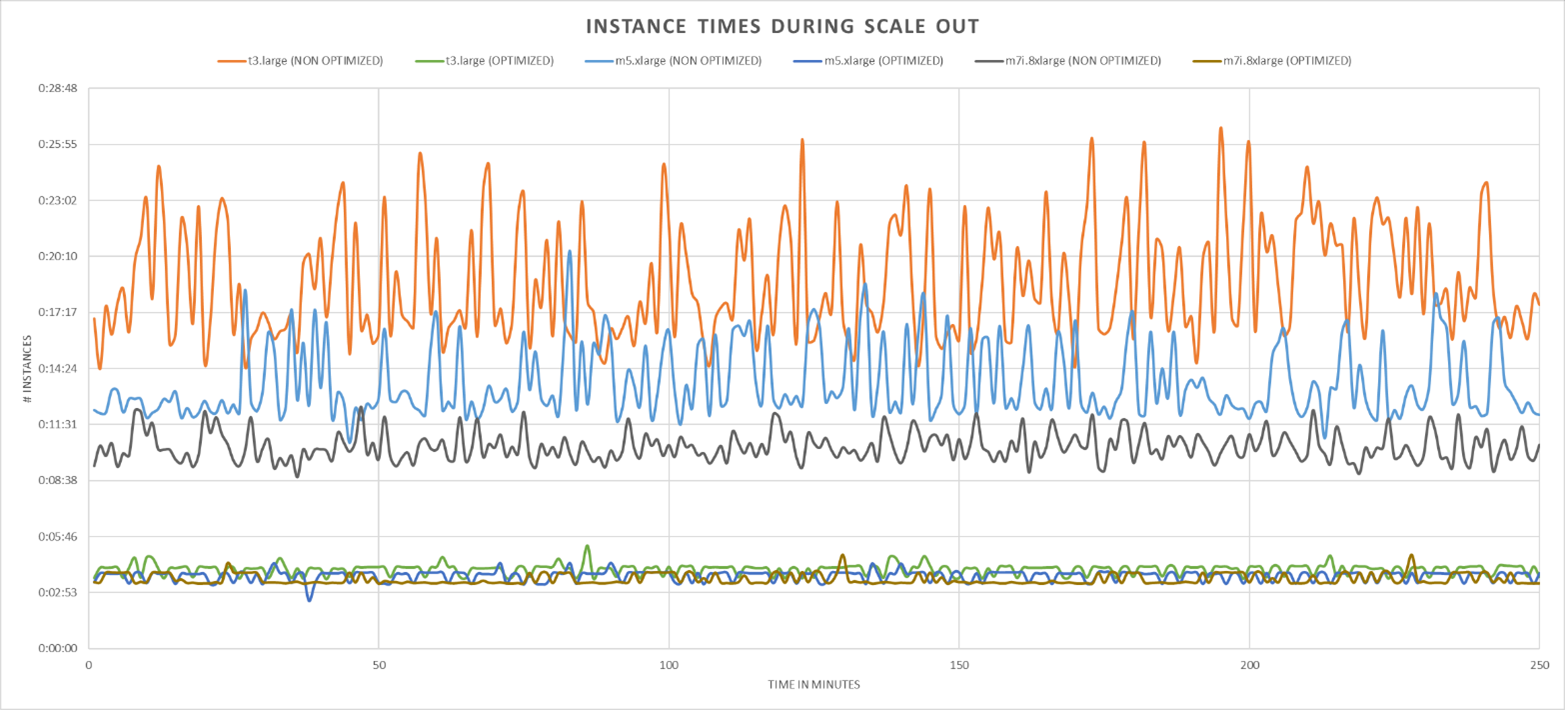Select the chart title INSTANCE TIMES DURING SCALE OUT
Screen dimensions: 1565x710
(x=781, y=26)
